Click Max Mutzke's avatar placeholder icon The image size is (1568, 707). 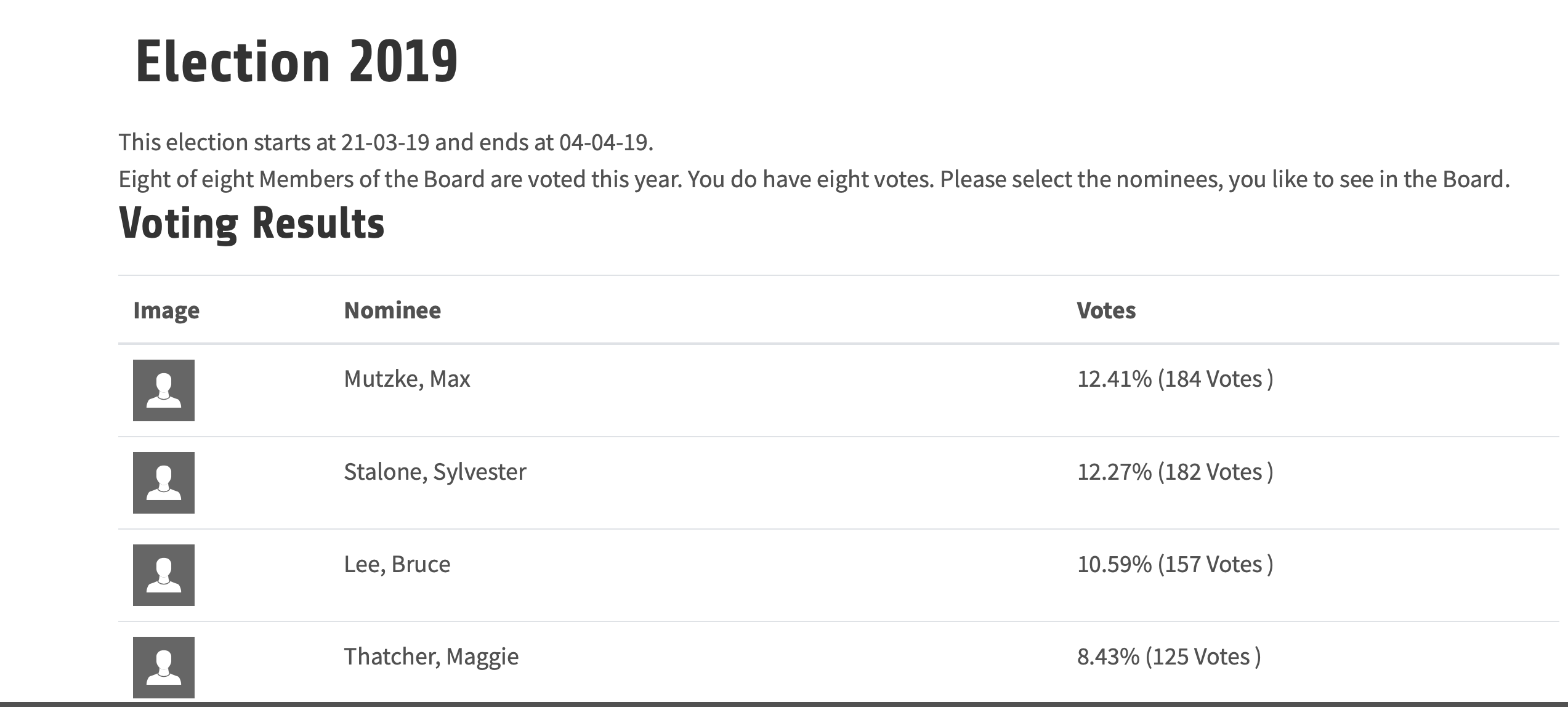(164, 390)
